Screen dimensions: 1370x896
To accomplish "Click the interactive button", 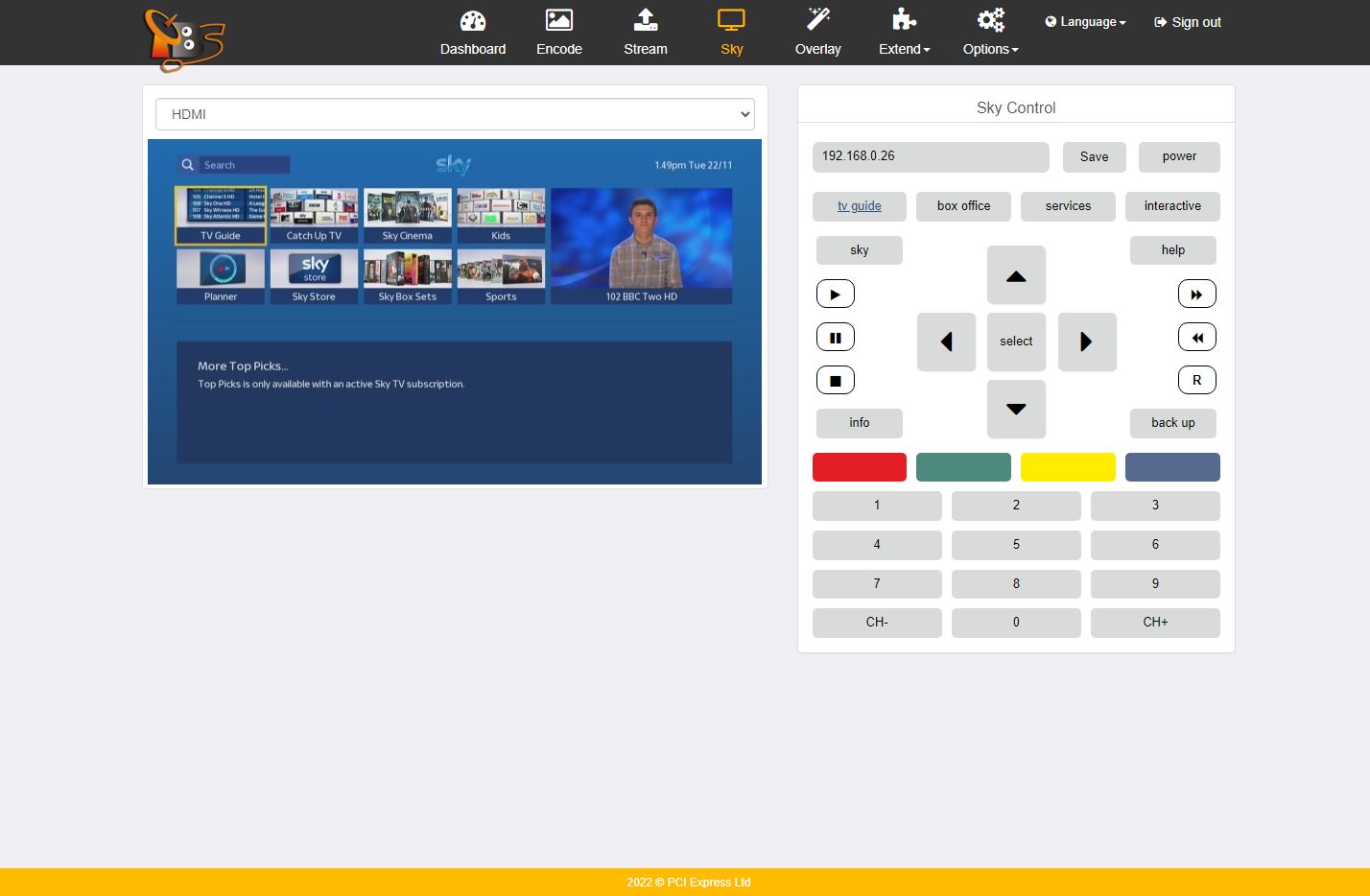I will point(1172,206).
